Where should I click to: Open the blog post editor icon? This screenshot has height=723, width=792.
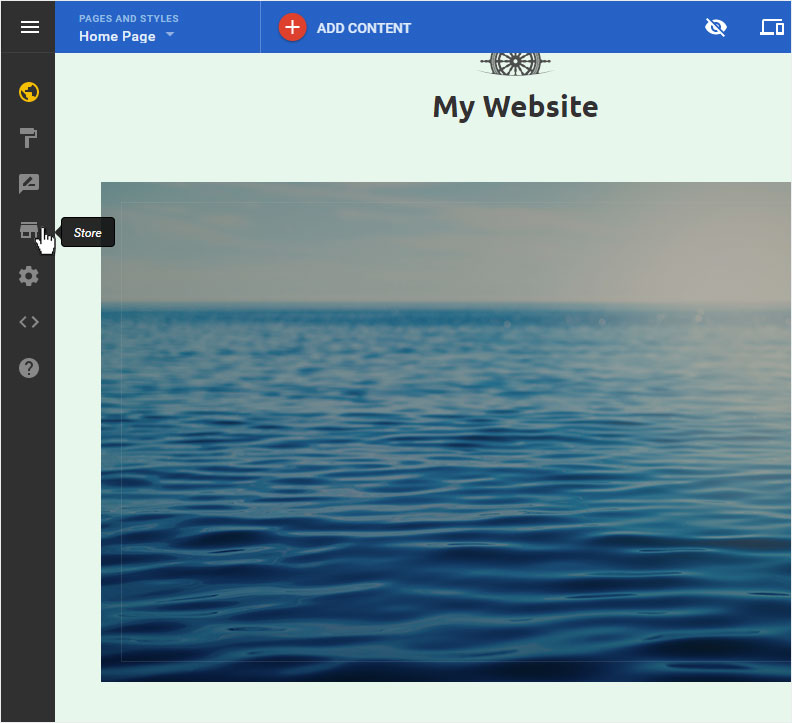tap(29, 183)
